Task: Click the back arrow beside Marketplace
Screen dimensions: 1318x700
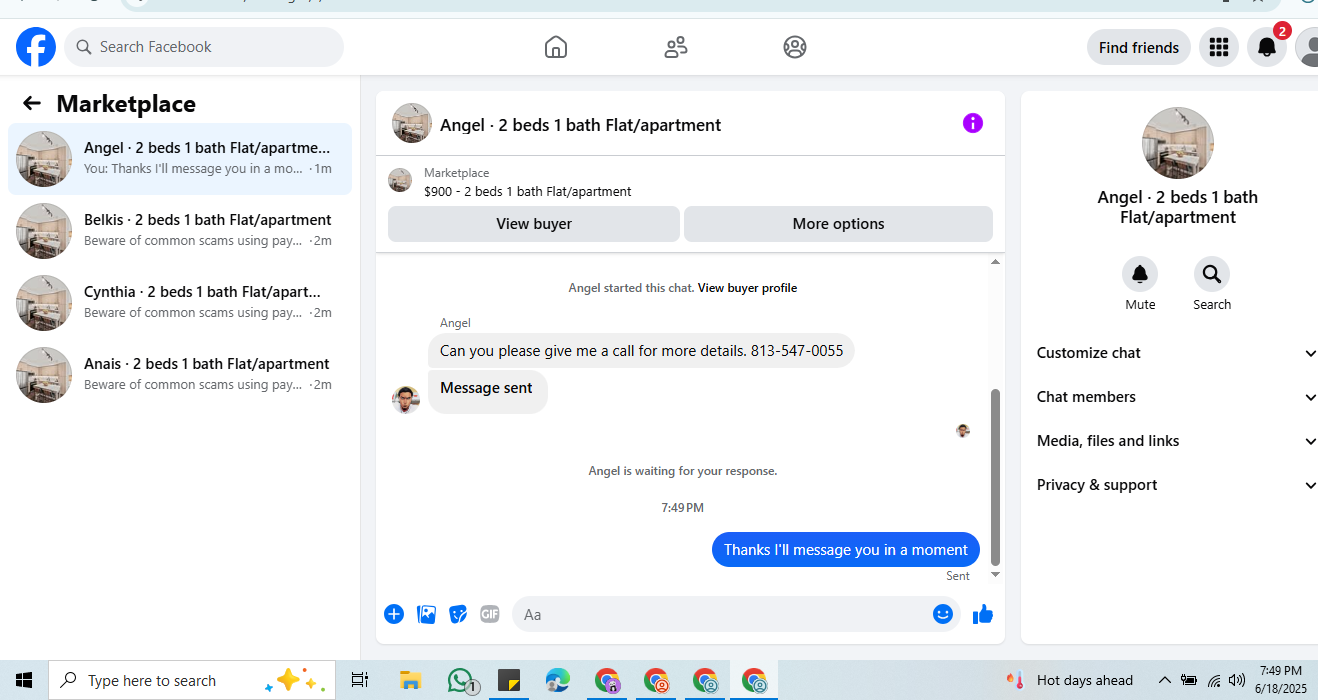Action: point(32,103)
